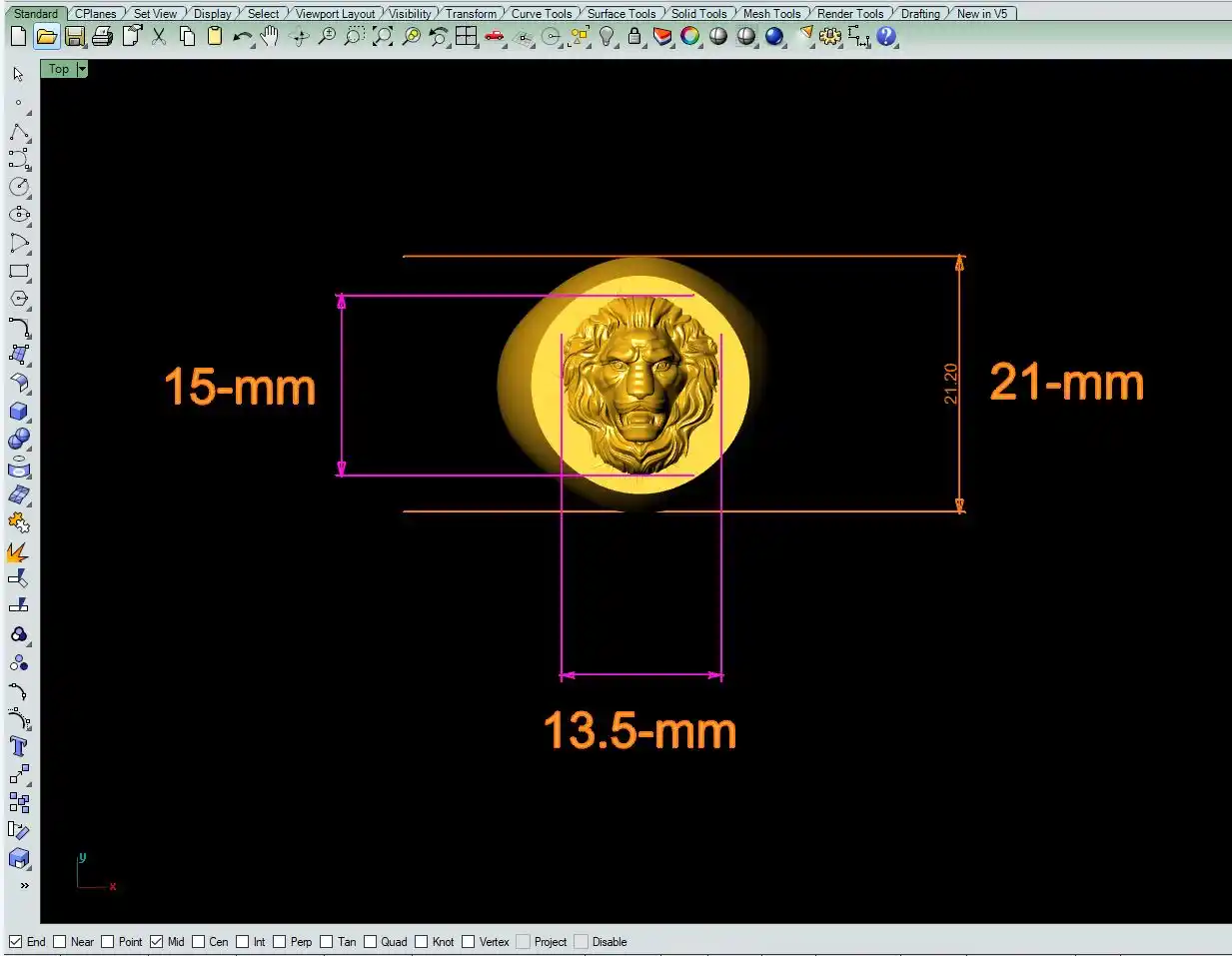1232x956 pixels.
Task: Click the Text tool in left sidebar
Action: (19, 746)
